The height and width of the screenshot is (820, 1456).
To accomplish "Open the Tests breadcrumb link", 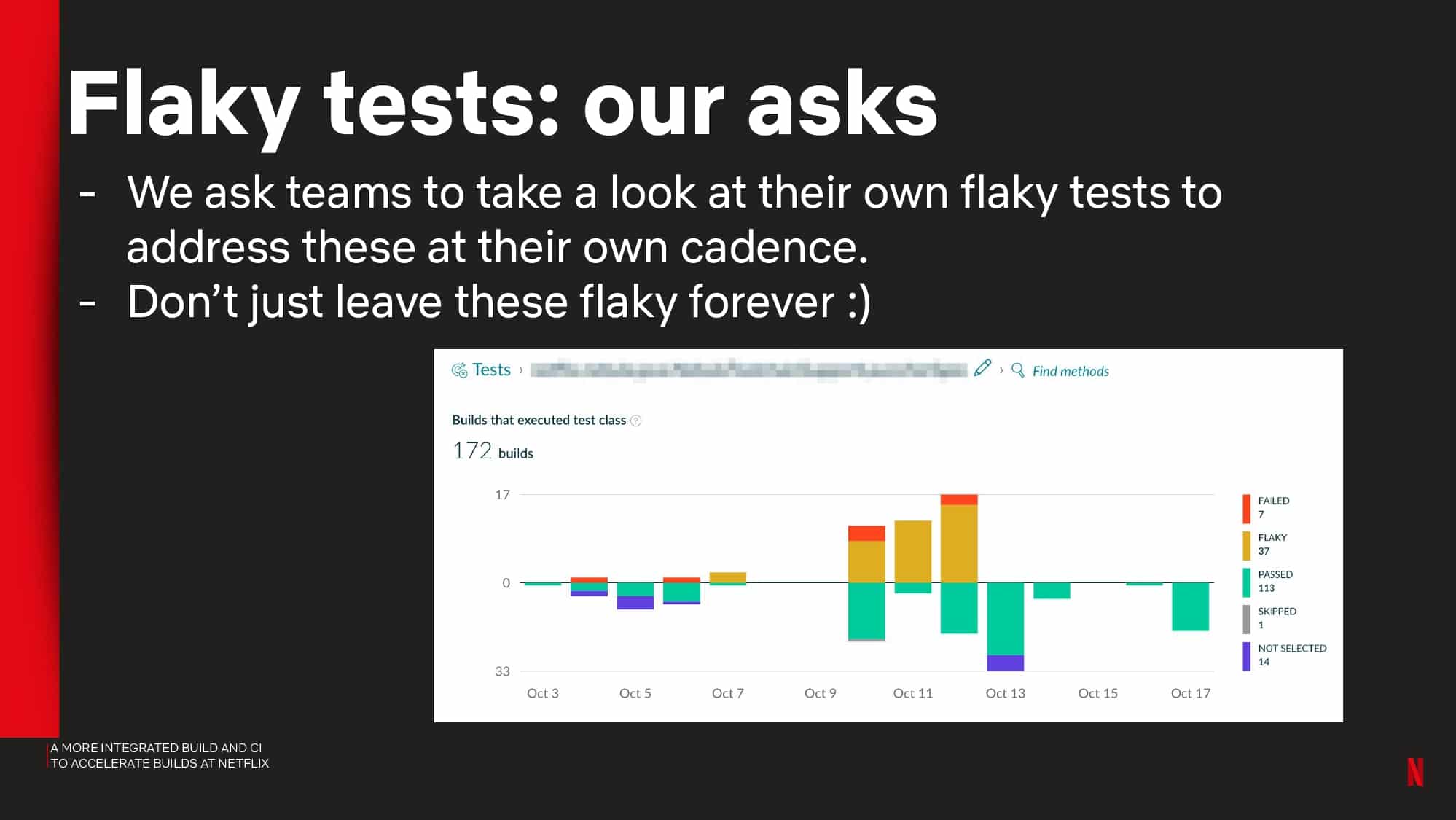I will [491, 370].
